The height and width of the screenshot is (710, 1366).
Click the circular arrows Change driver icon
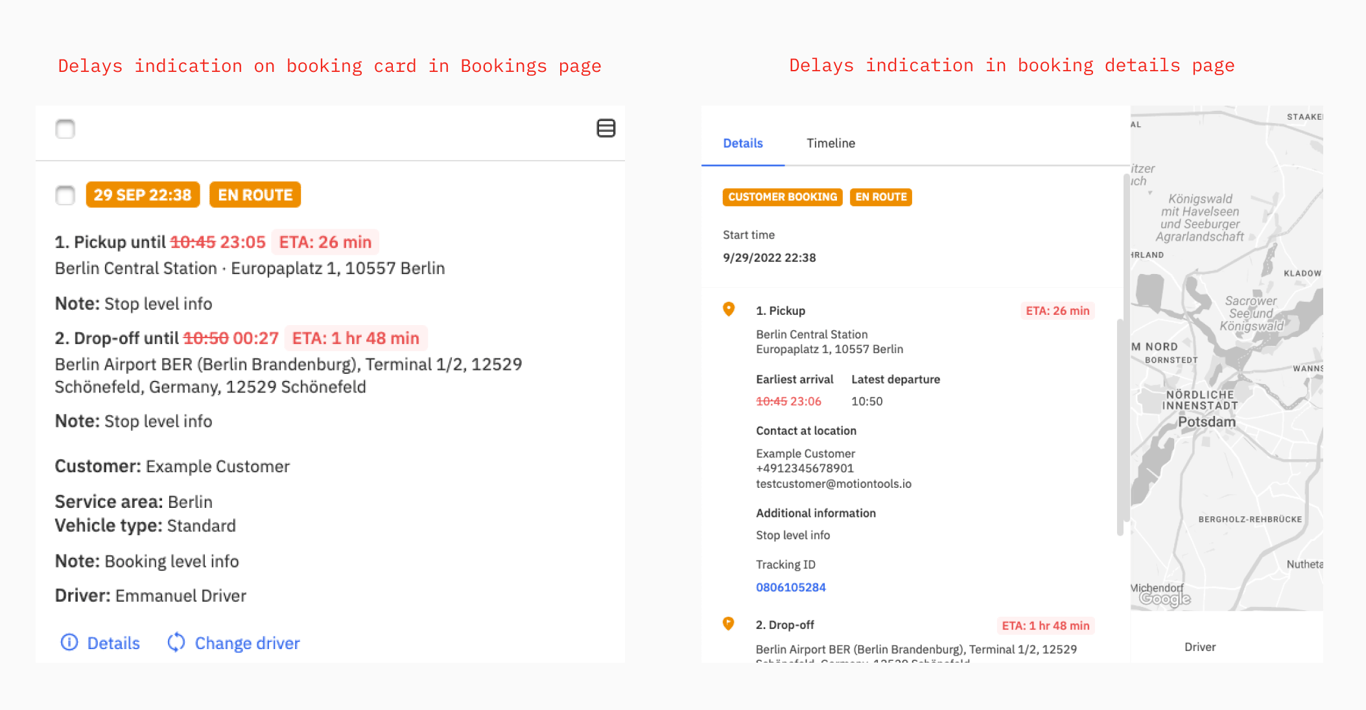(176, 642)
